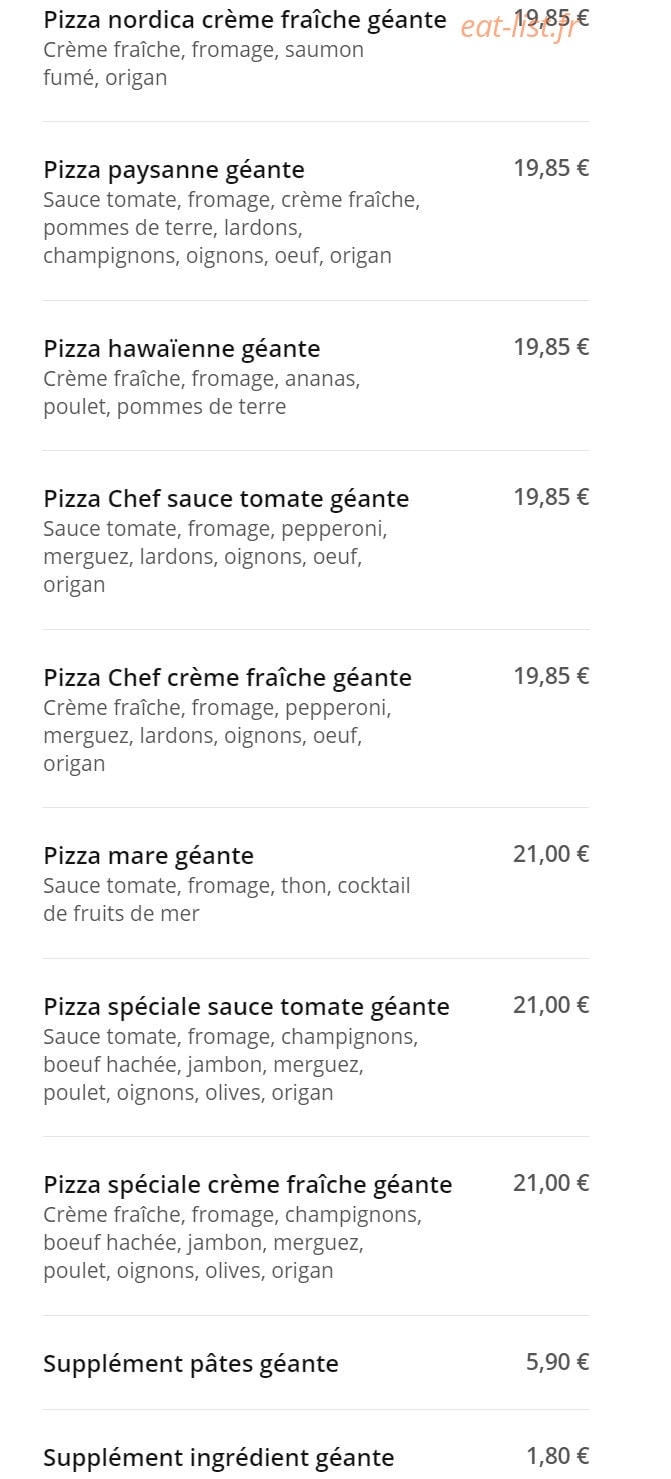Viewport: 671px width, 1479px height.
Task: Select Pizza Chef crème fraîche géante
Action: click(x=315, y=720)
